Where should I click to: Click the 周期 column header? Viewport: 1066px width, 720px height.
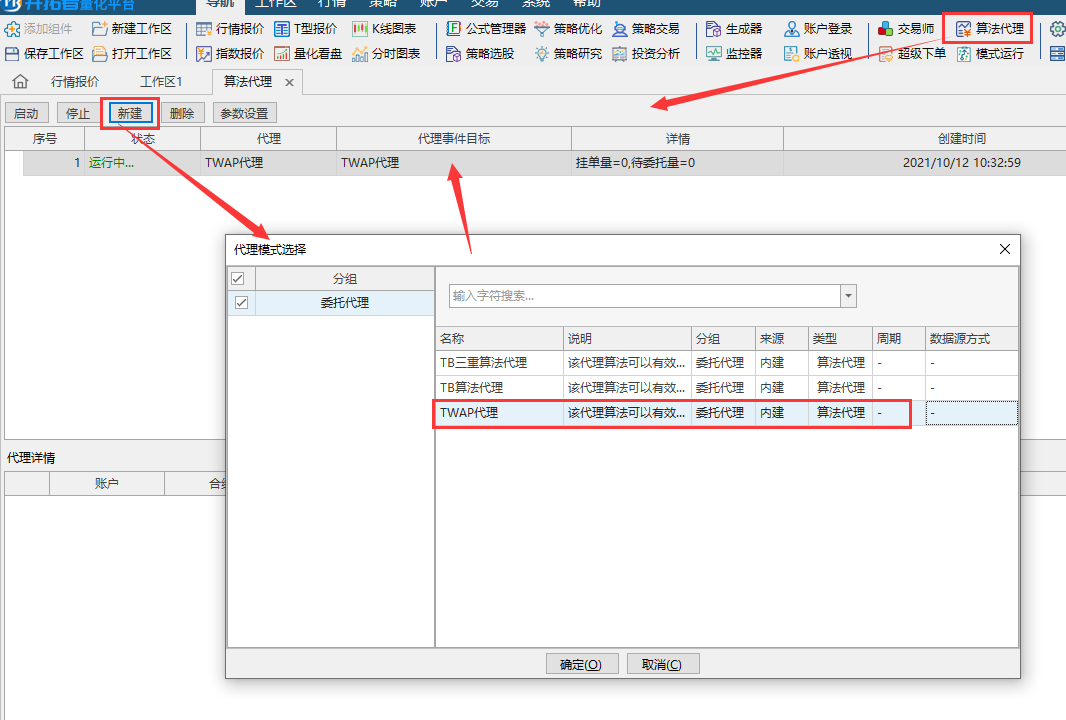(x=899, y=339)
